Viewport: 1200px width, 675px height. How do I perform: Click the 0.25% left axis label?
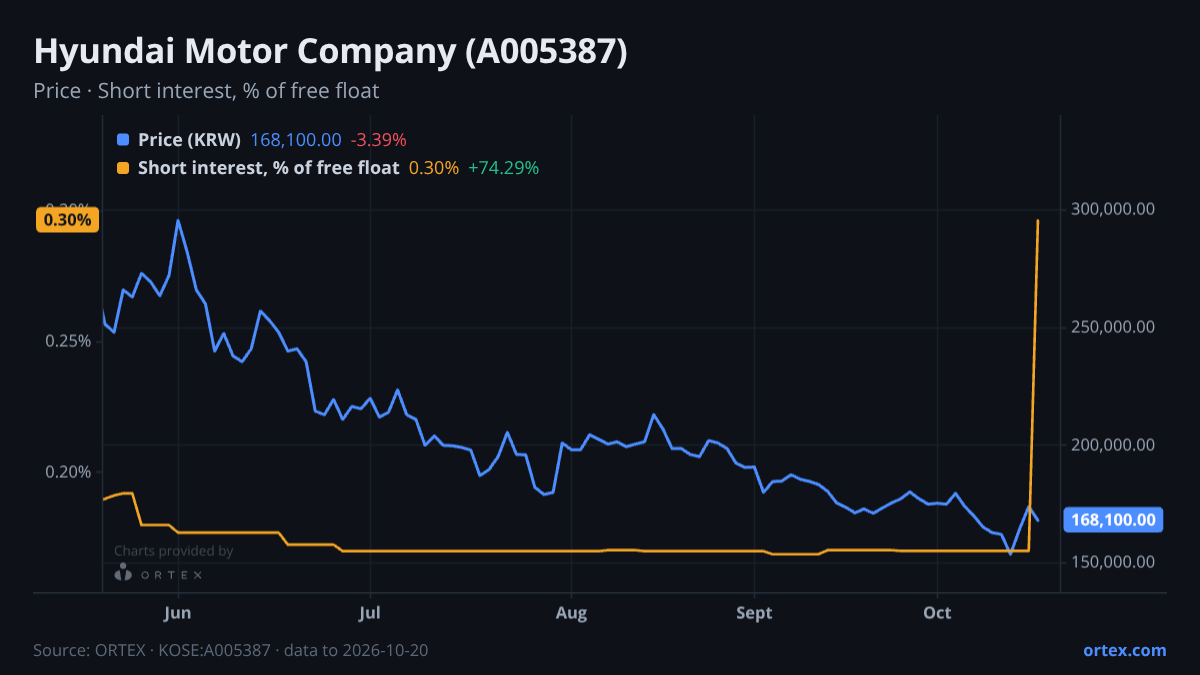coord(68,341)
